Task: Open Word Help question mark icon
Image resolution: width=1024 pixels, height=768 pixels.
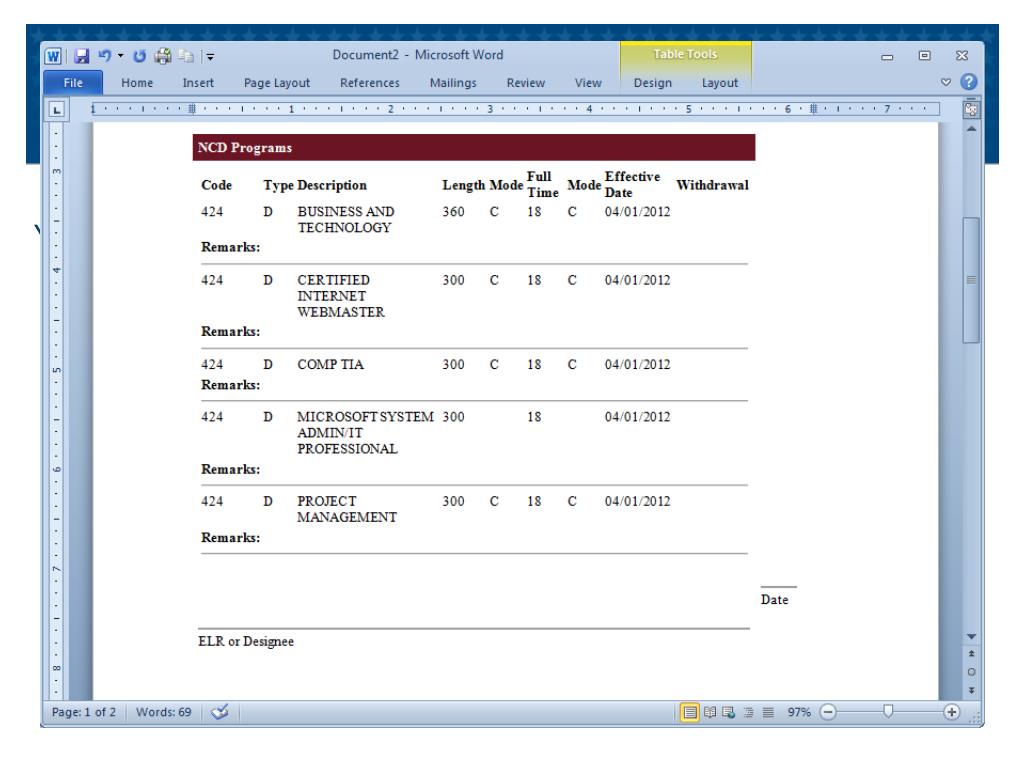Action: point(969,82)
